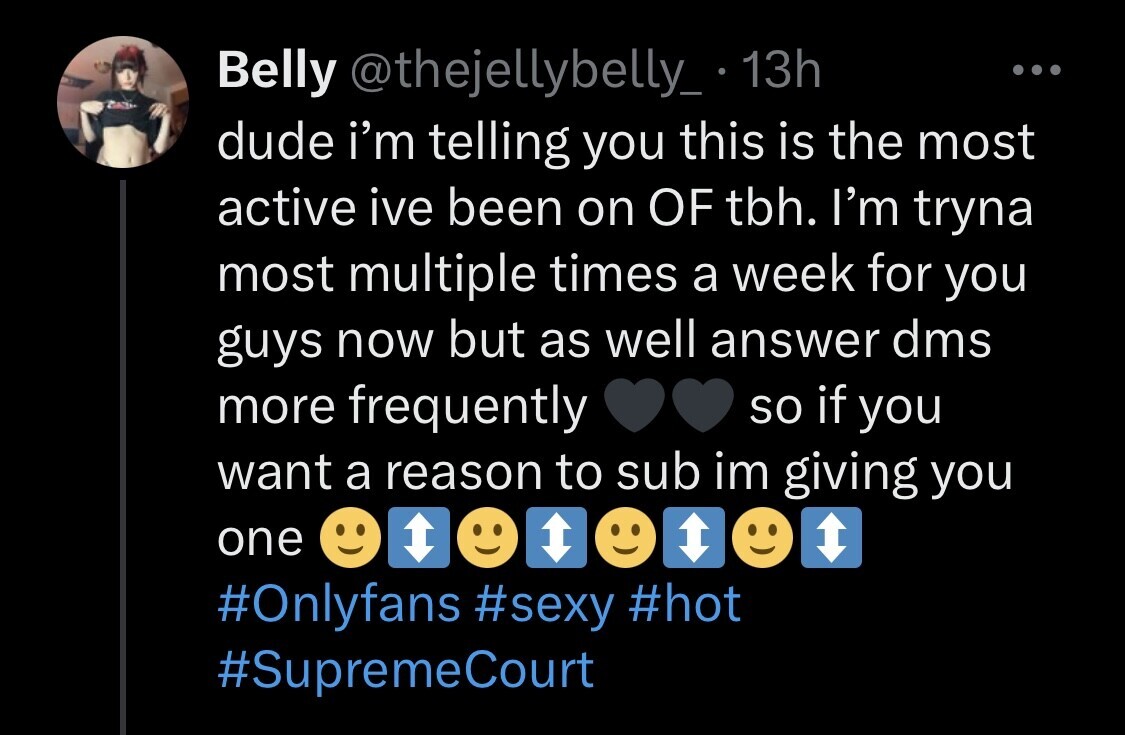Click the #Onlyfans hashtag
The image size is (1125, 735).
click(x=339, y=604)
